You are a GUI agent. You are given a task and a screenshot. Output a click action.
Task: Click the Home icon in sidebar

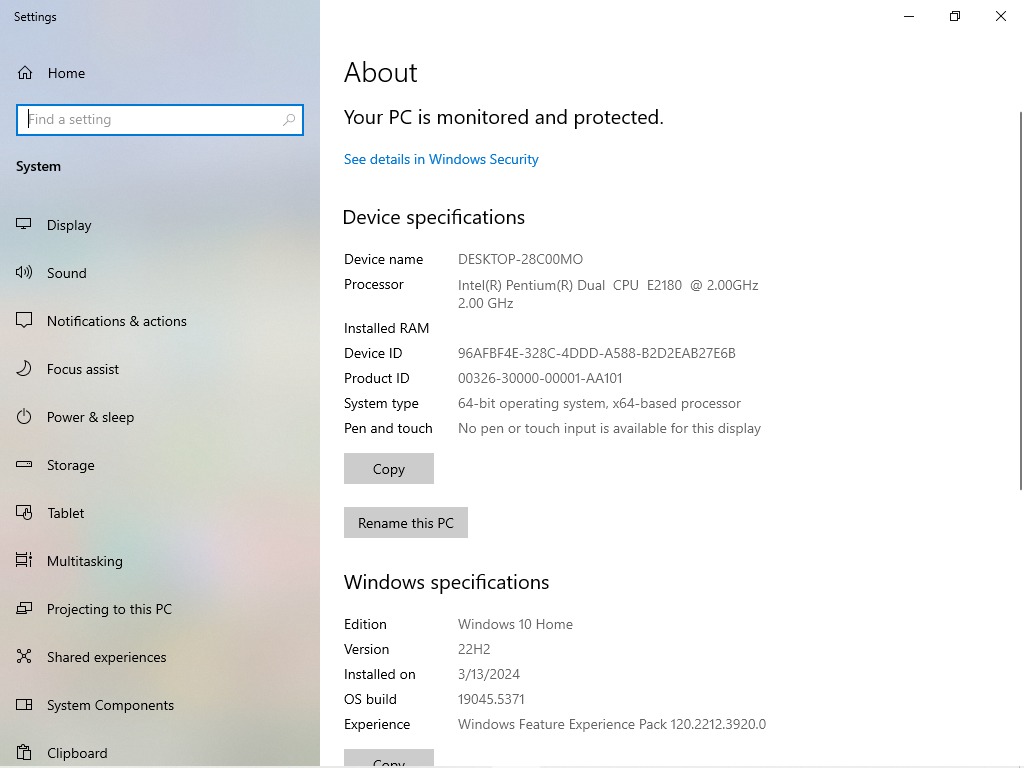pyautogui.click(x=25, y=73)
